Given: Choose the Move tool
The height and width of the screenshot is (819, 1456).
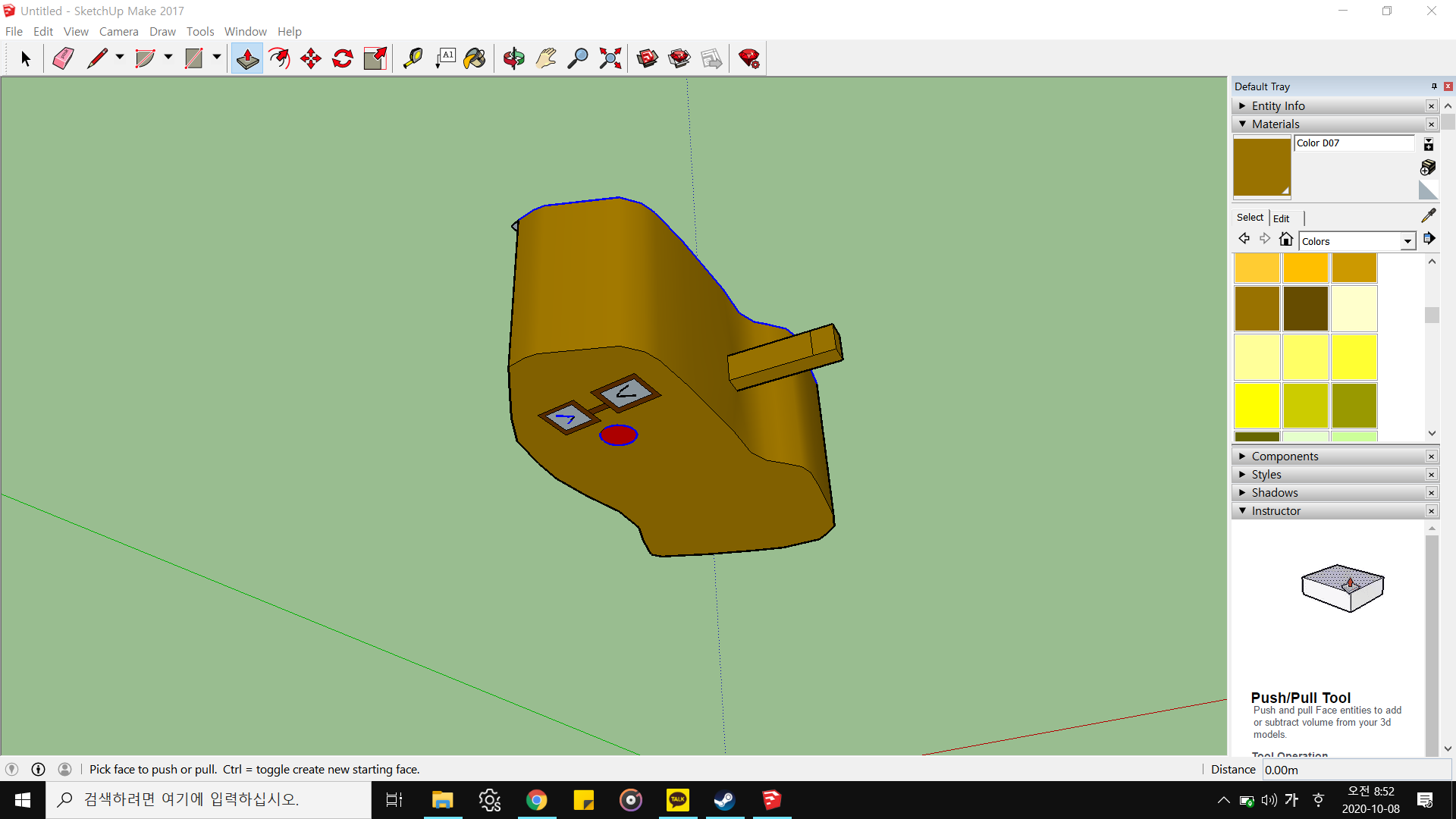Looking at the screenshot, I should coord(311,58).
